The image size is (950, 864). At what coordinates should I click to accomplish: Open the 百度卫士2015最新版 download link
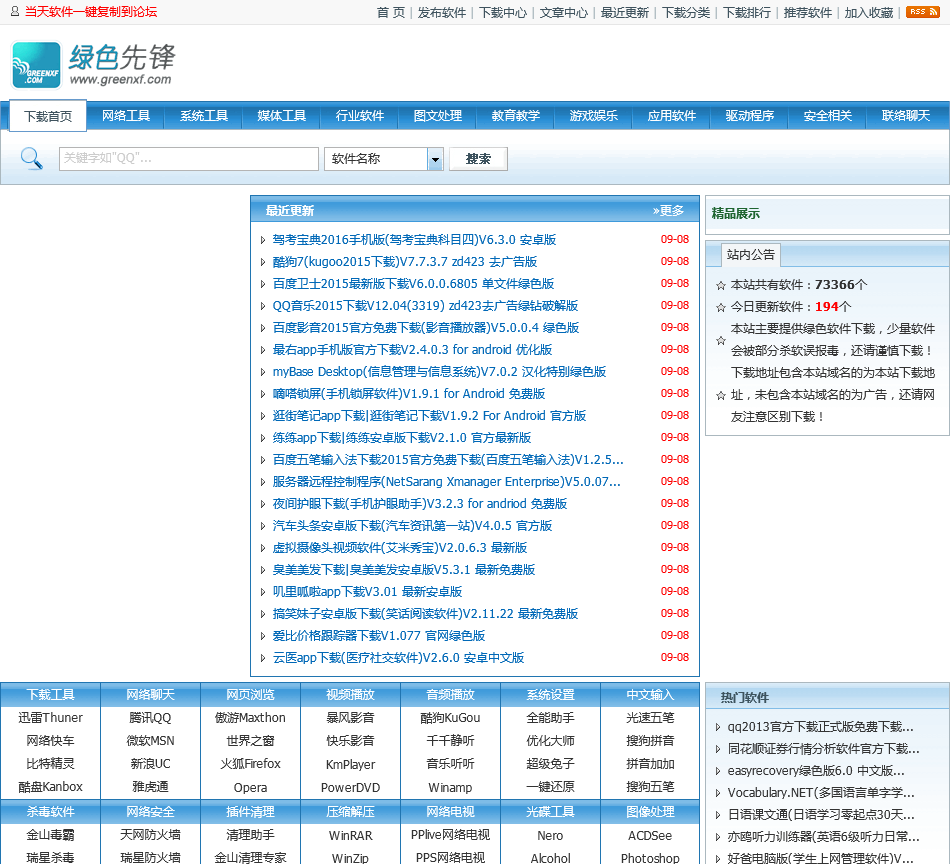[x=413, y=284]
